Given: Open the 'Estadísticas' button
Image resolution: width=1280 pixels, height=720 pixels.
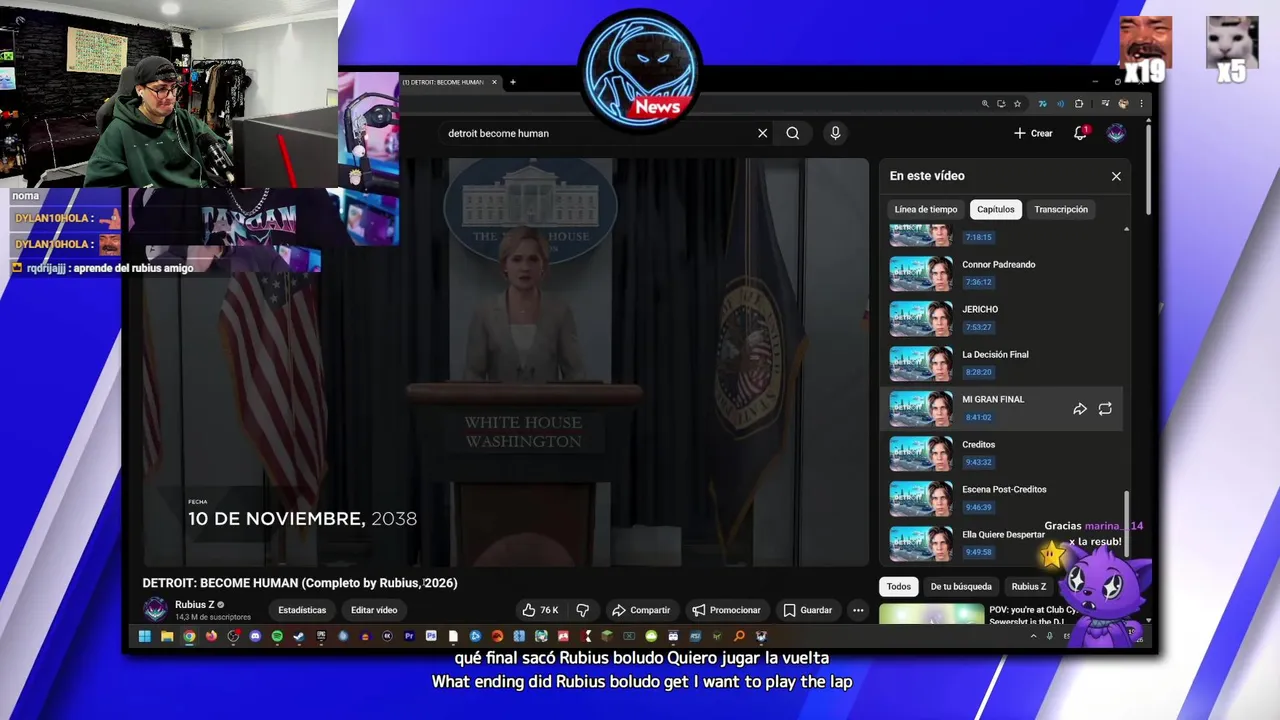Looking at the screenshot, I should [x=302, y=610].
